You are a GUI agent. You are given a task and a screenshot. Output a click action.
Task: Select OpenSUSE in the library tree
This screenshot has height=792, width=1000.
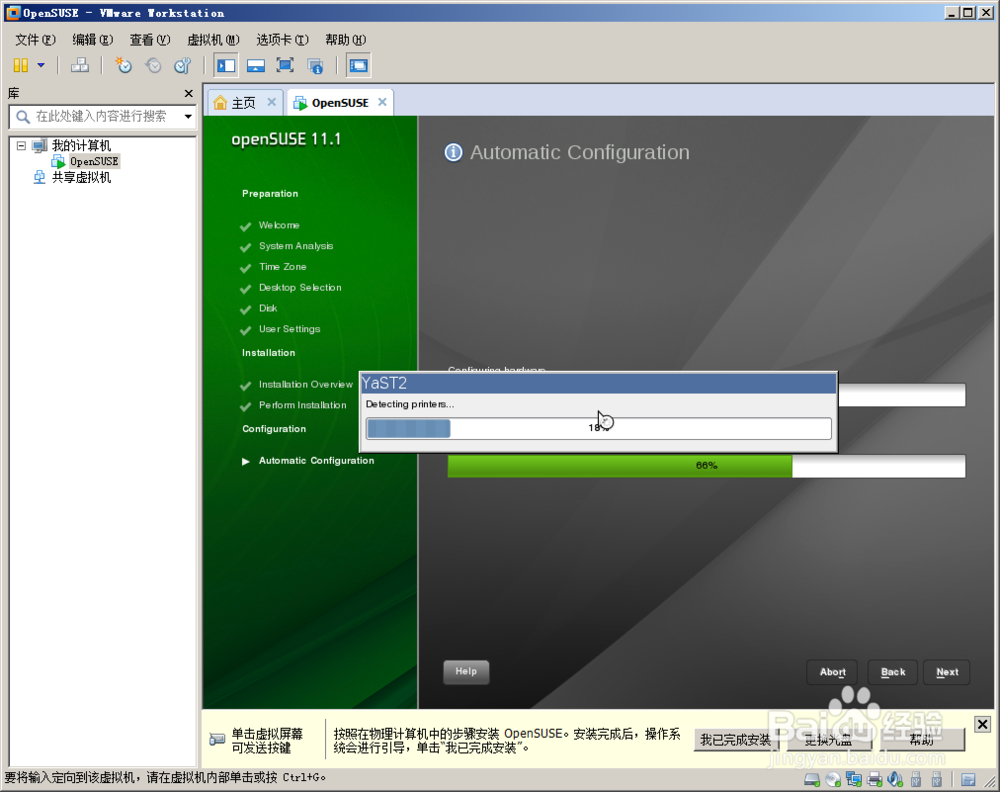click(94, 161)
